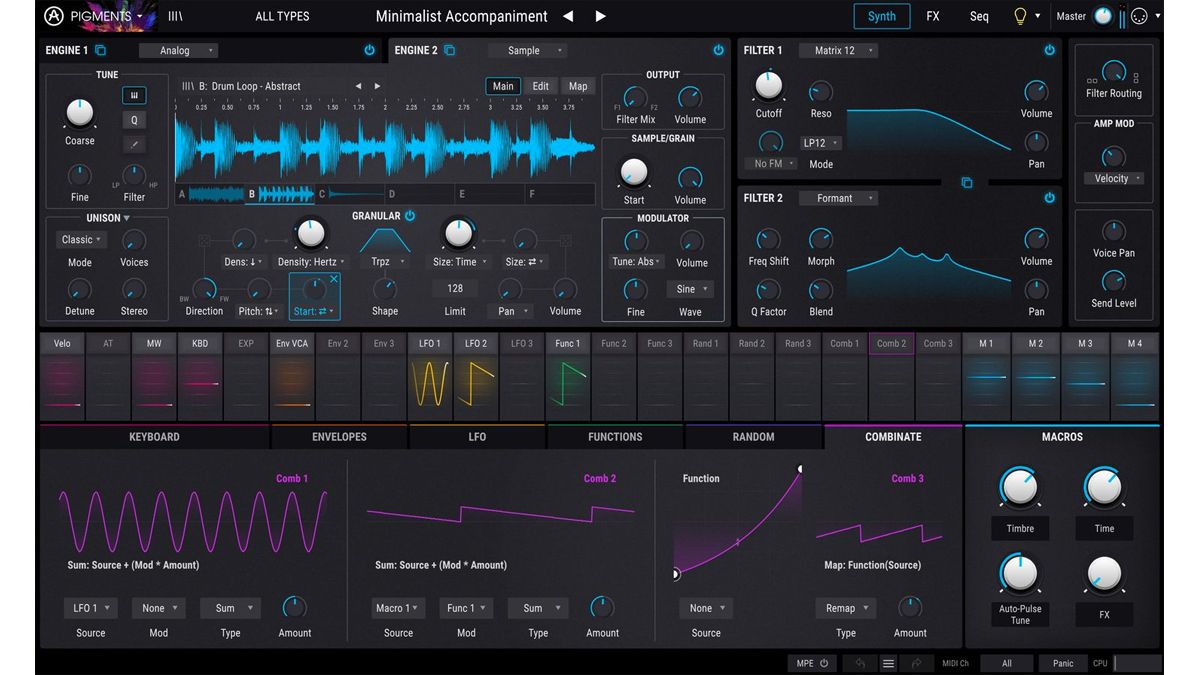Open the history list icon in the bottom bar

888,663
